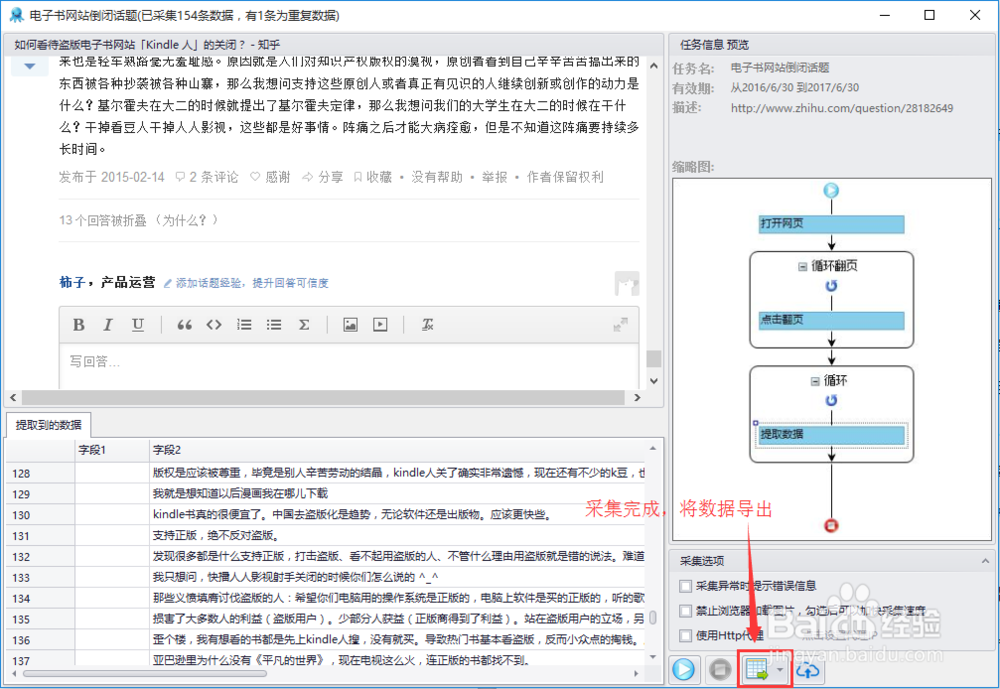Click the clear formatting icon
This screenshot has width=1000, height=689.
pos(427,325)
